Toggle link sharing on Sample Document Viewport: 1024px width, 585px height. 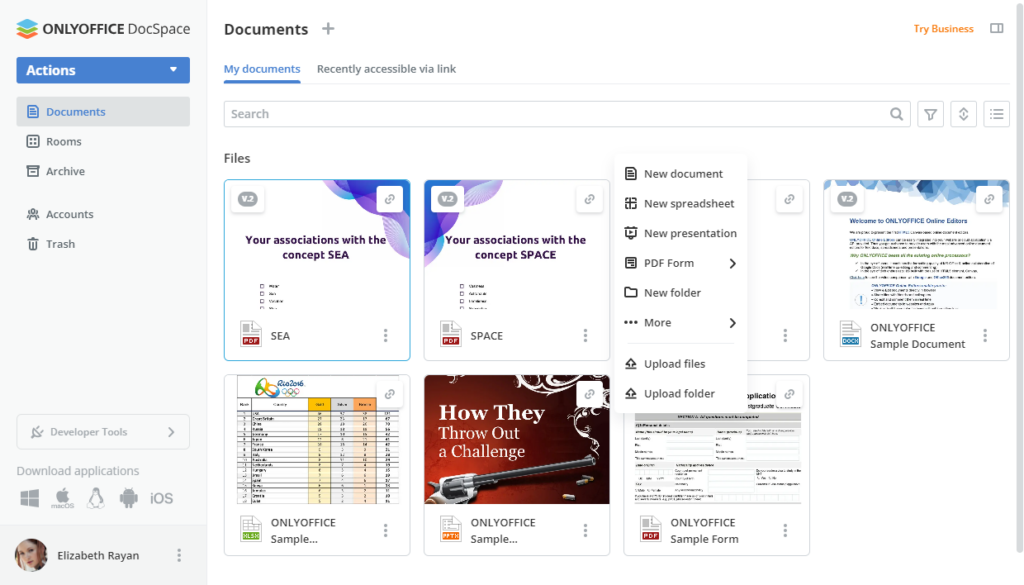coord(988,198)
